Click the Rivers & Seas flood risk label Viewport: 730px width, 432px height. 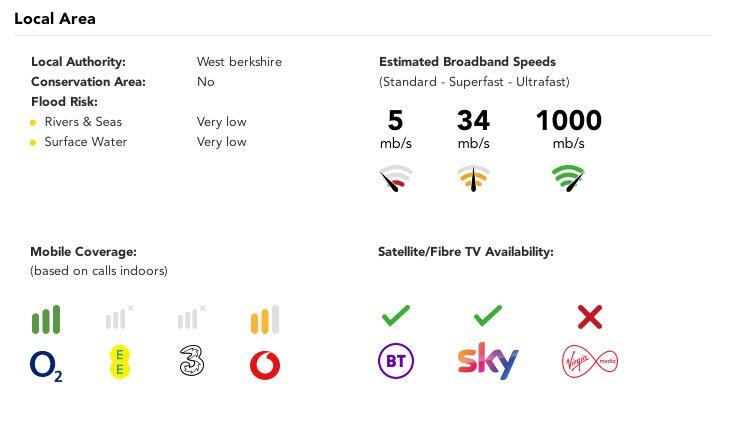pyautogui.click(x=83, y=122)
